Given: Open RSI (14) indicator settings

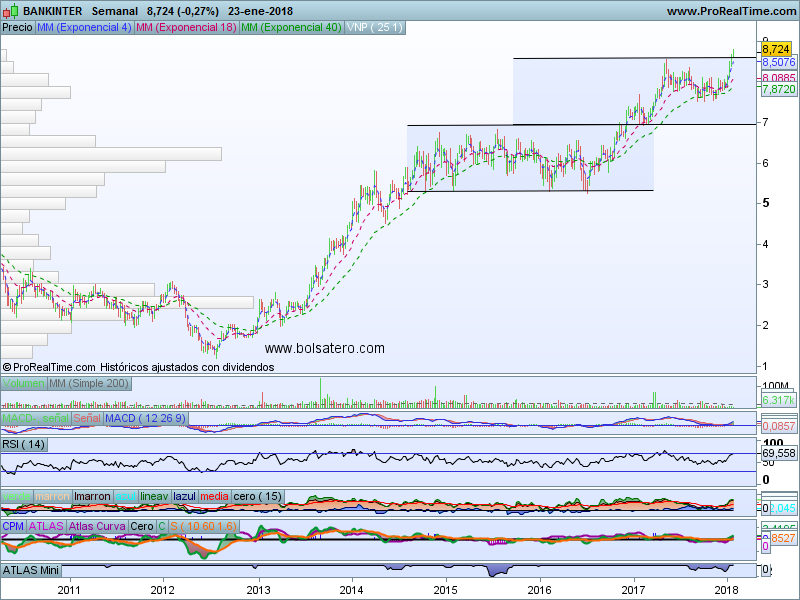Looking at the screenshot, I should [x=24, y=444].
